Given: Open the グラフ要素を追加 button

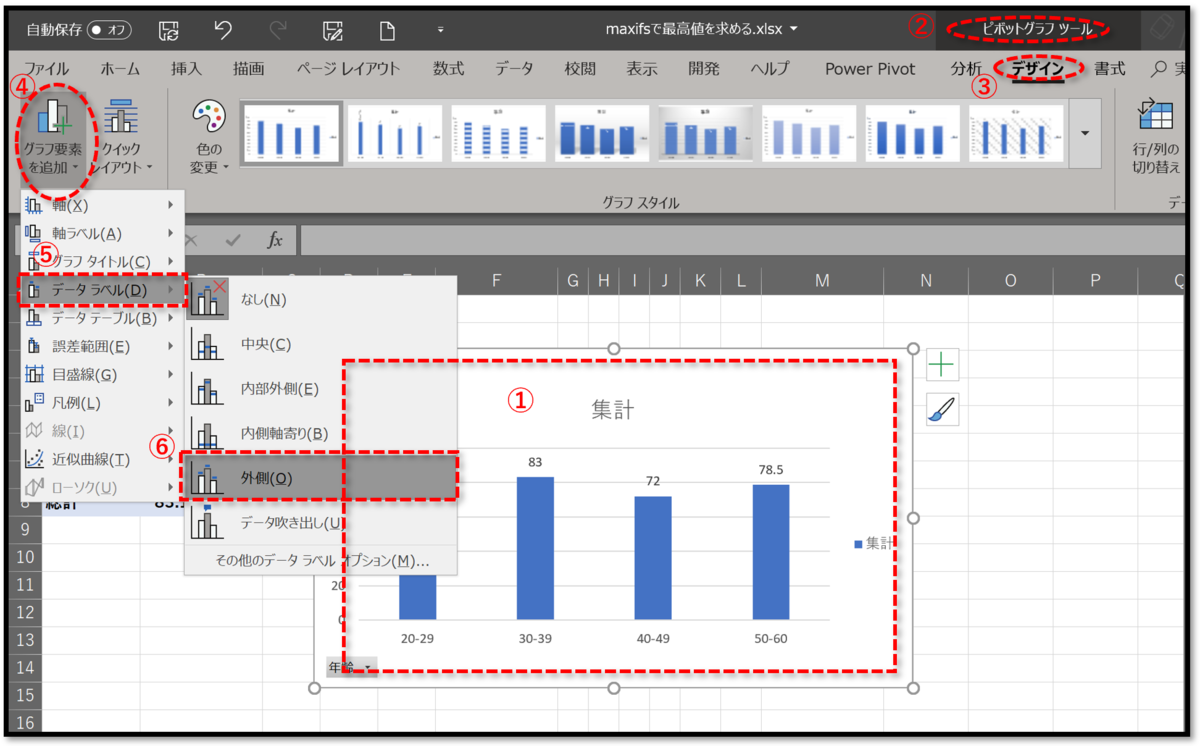Looking at the screenshot, I should coord(54,138).
